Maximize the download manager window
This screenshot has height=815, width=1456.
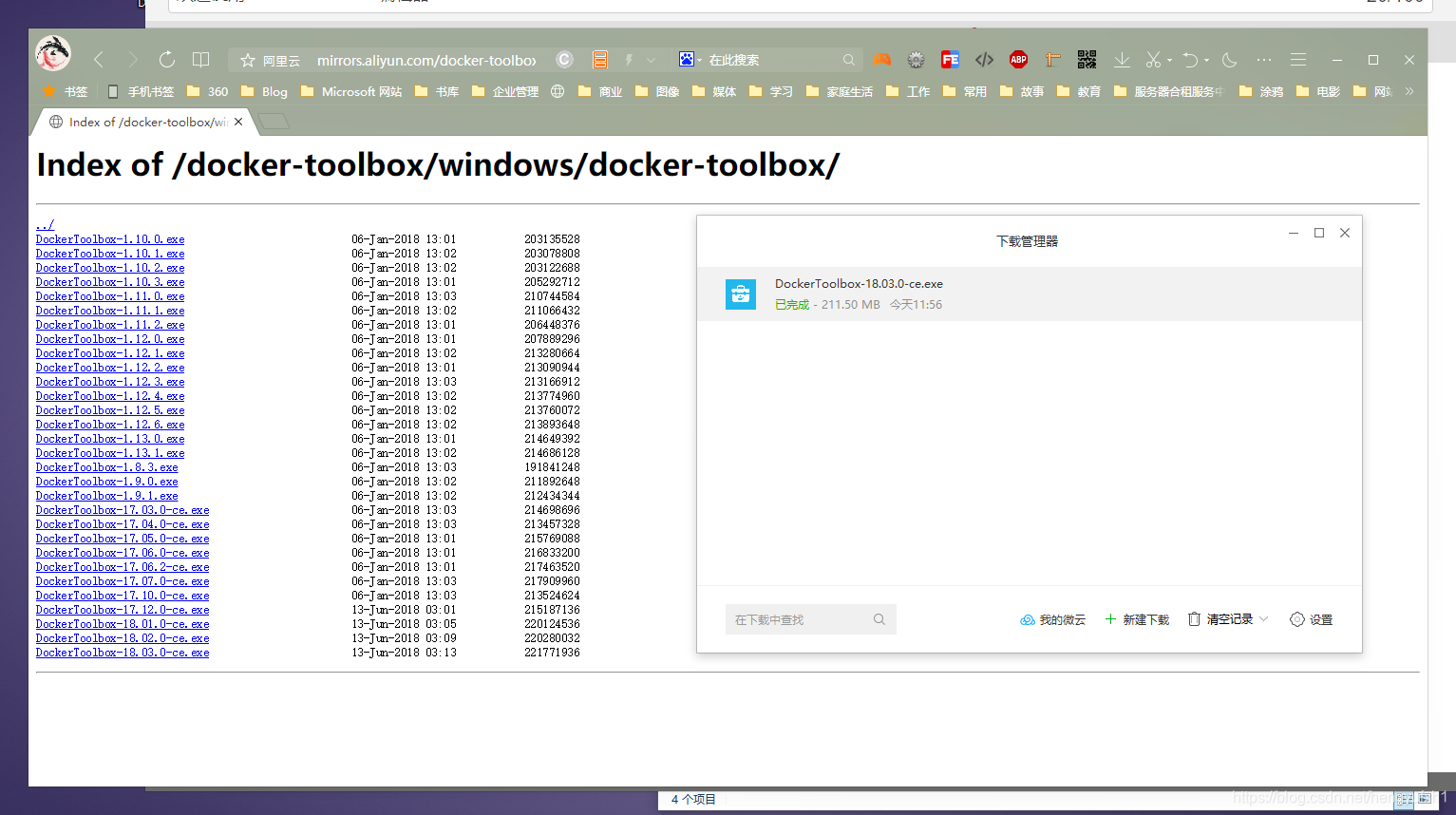(1319, 233)
